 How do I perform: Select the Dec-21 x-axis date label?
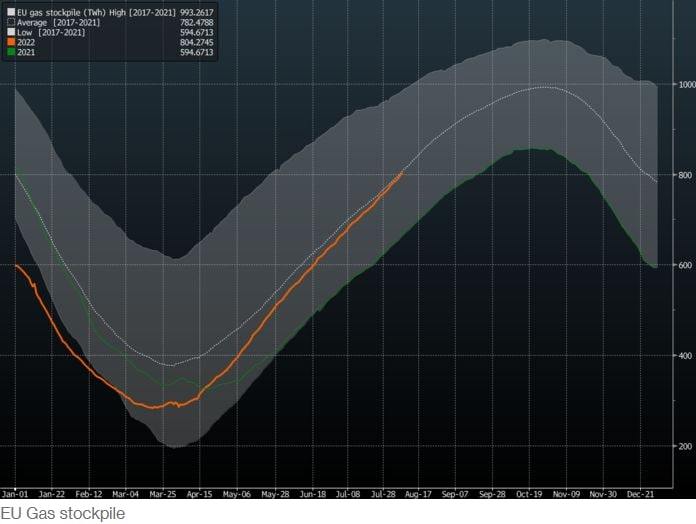click(641, 494)
